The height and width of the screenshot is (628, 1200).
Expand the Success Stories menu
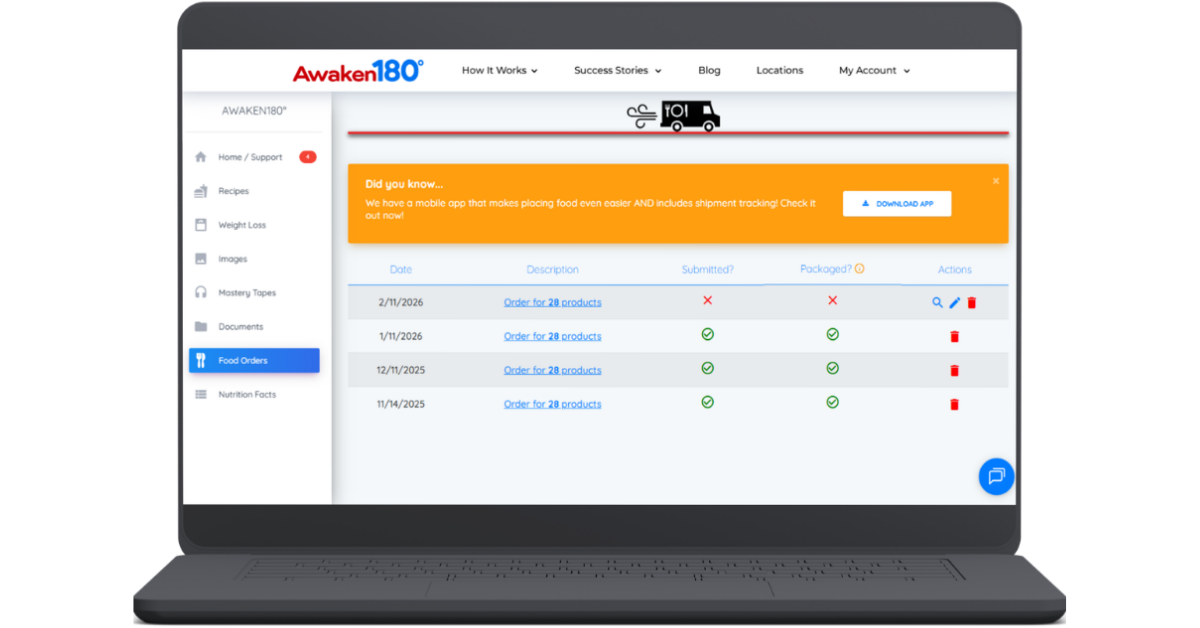tap(617, 70)
